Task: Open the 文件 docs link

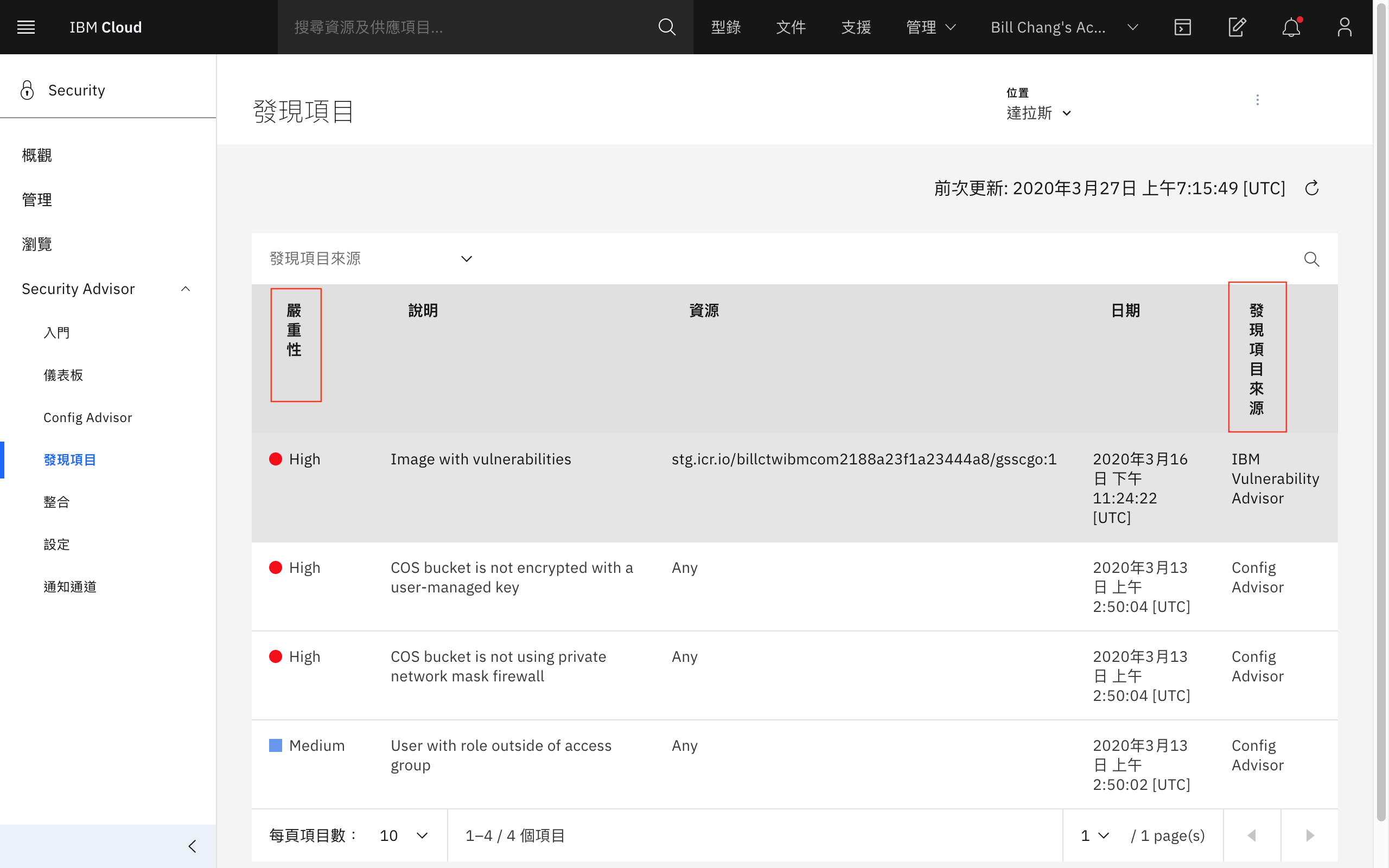Action: tap(791, 27)
